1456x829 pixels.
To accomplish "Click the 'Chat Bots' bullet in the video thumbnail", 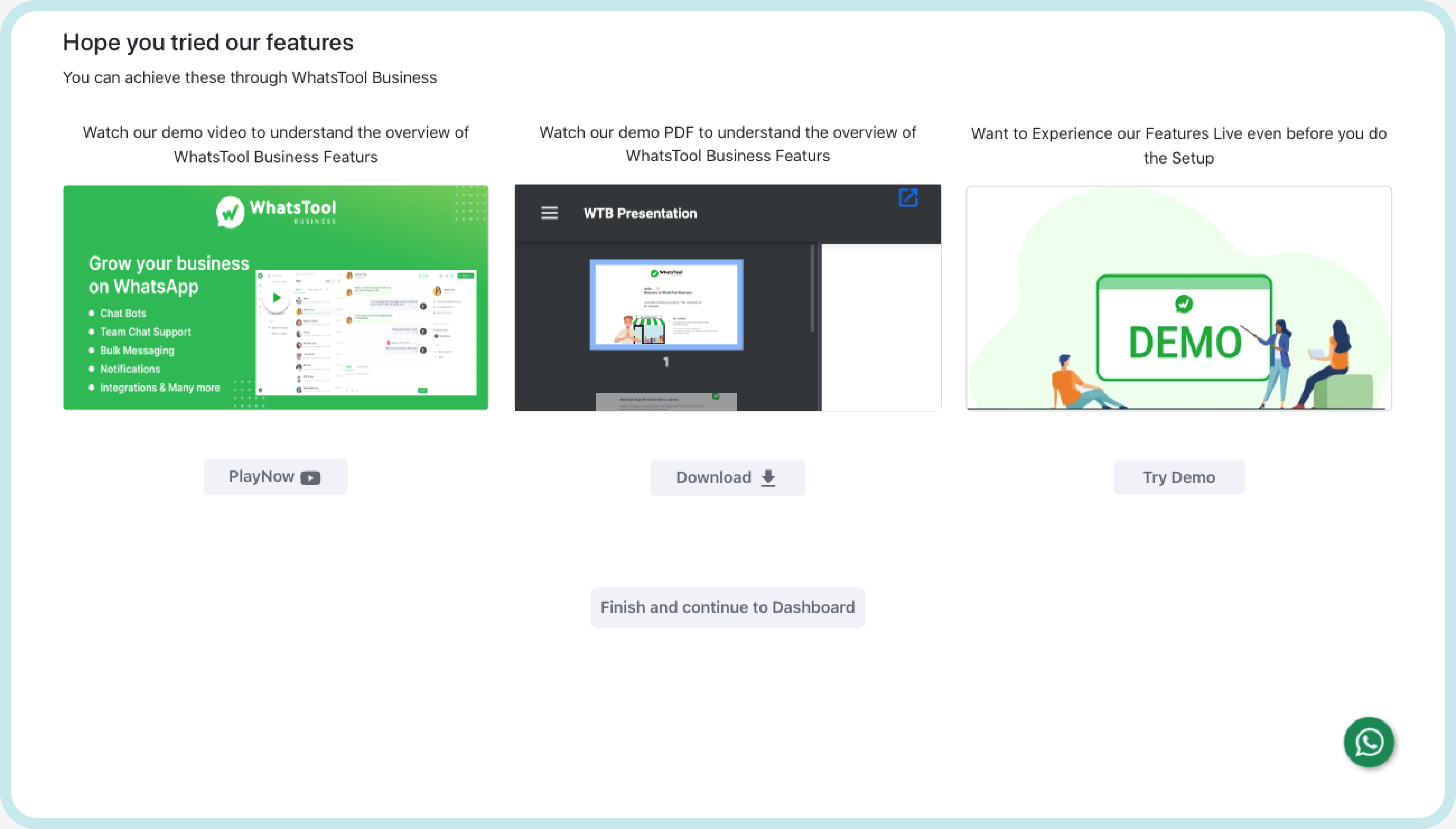I will (123, 313).
